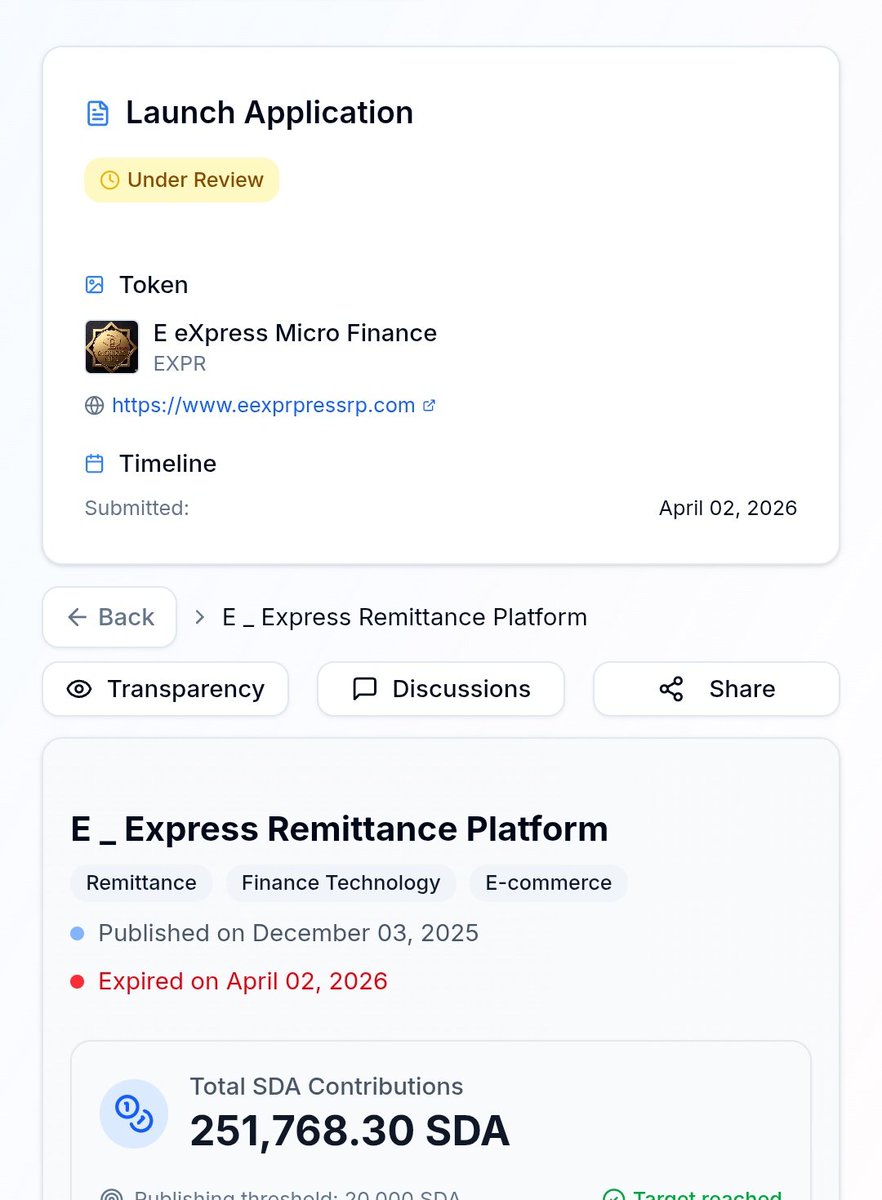Switch to the Discussions tab
Viewport: 882px width, 1200px height.
[440, 688]
